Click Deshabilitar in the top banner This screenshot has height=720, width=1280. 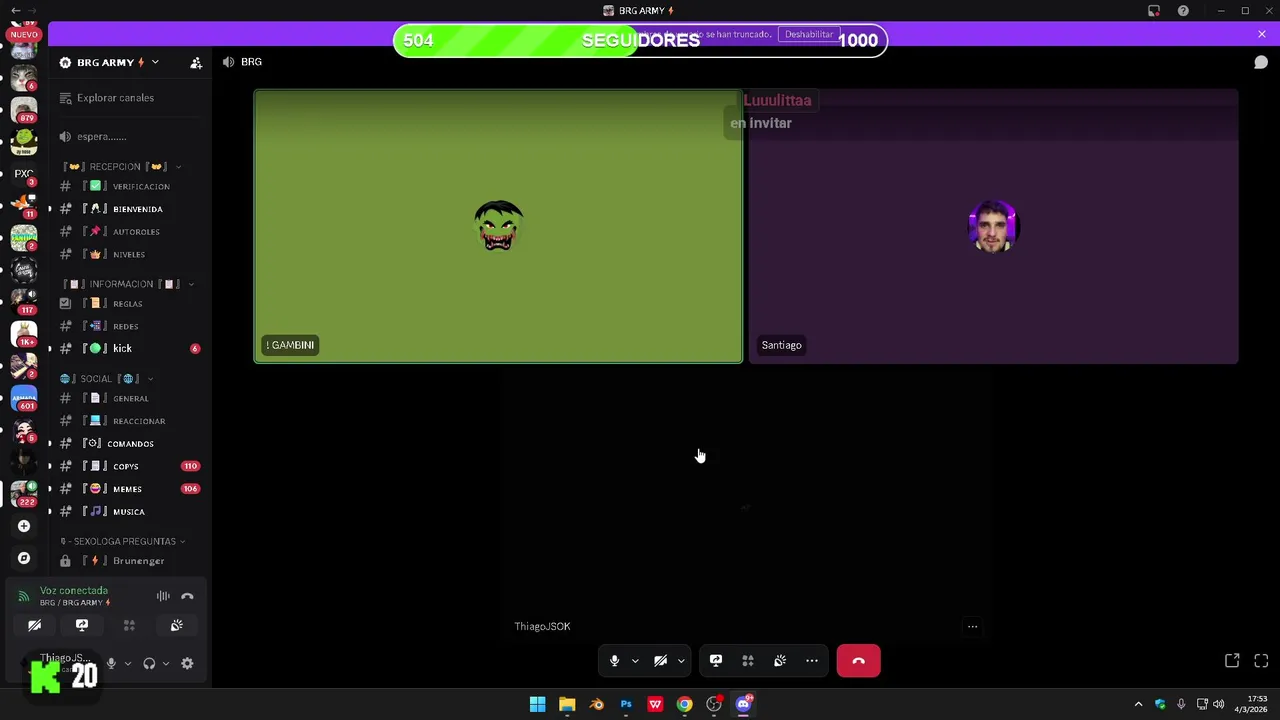(809, 34)
